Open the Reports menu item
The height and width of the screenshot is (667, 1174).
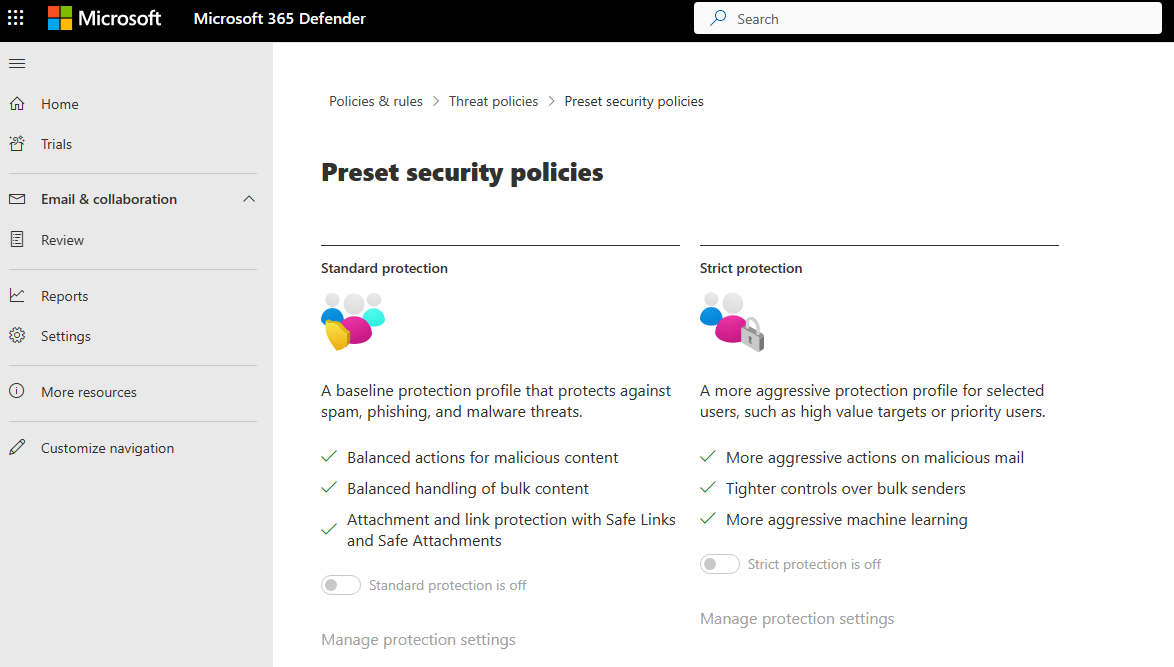point(64,296)
